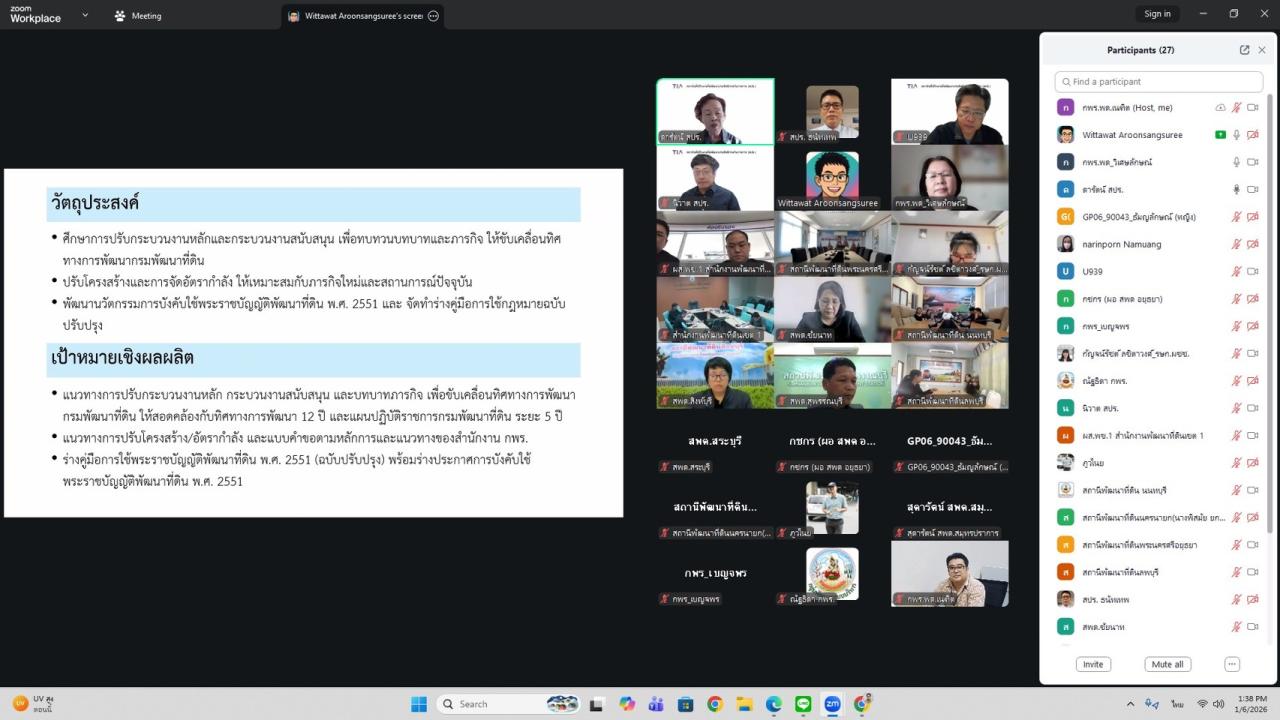Screen dimensions: 1280x720
Task: Open the more options menu near Mute all
Action: (1232, 663)
